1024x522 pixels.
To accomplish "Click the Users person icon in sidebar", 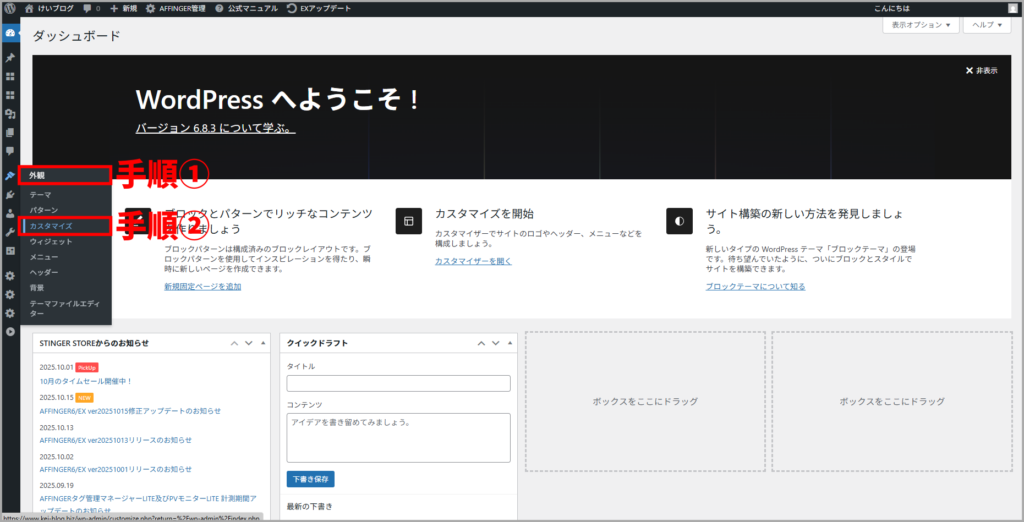I will click(x=10, y=213).
